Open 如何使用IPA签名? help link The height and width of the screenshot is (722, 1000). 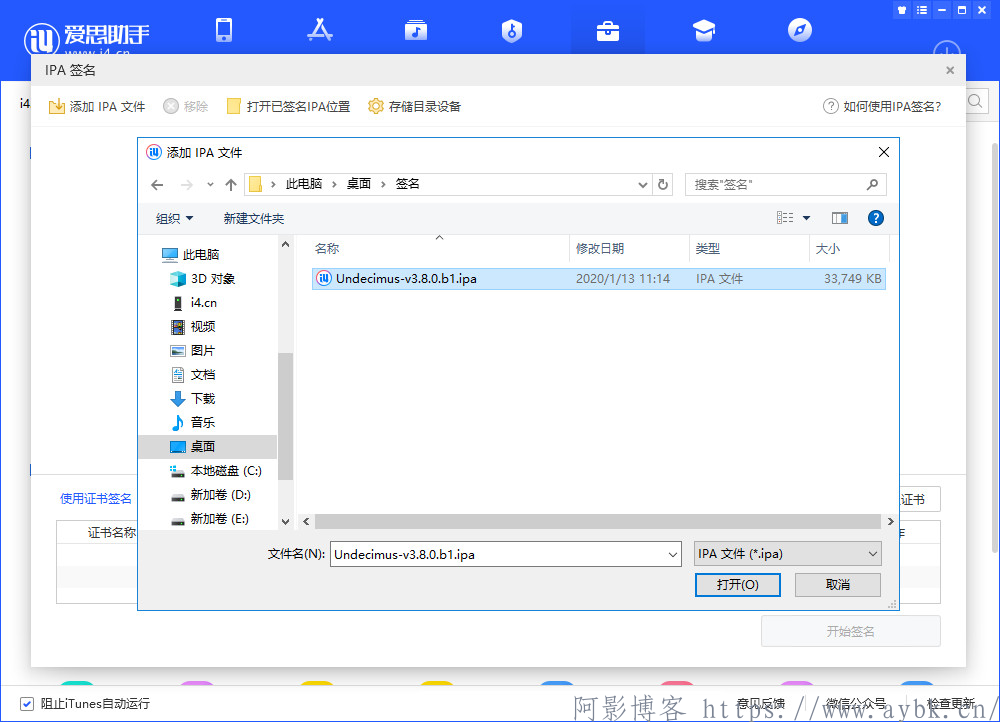(x=882, y=107)
